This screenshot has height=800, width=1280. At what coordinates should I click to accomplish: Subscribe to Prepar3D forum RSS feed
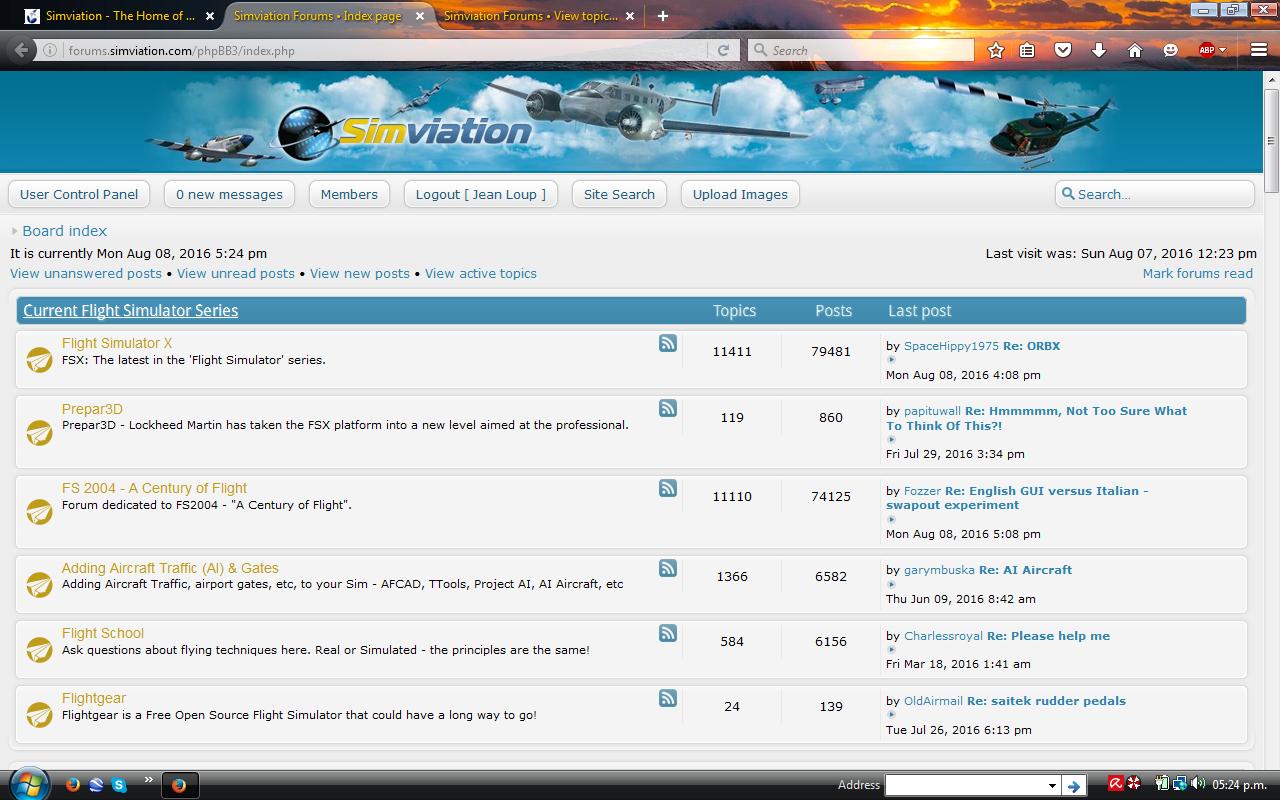coord(668,409)
